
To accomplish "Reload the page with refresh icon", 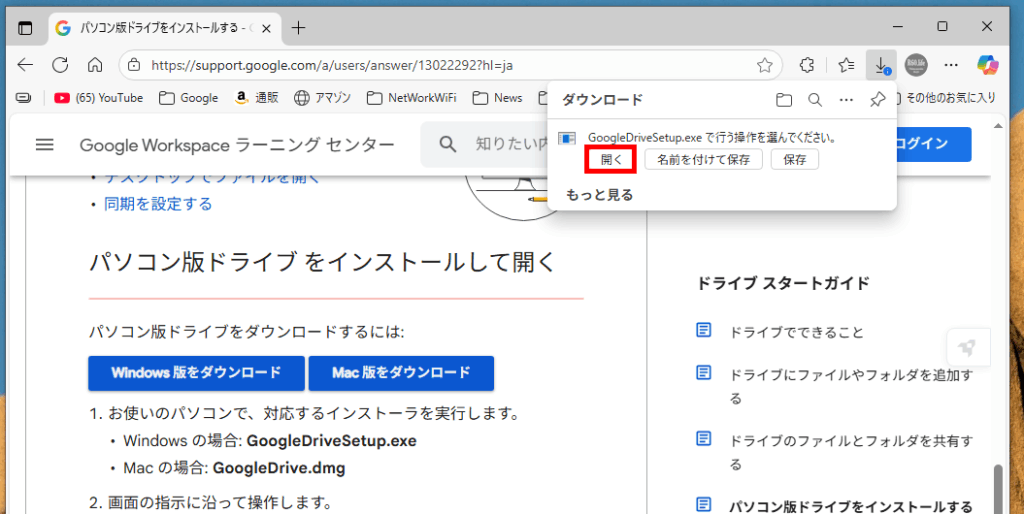I will [60, 65].
